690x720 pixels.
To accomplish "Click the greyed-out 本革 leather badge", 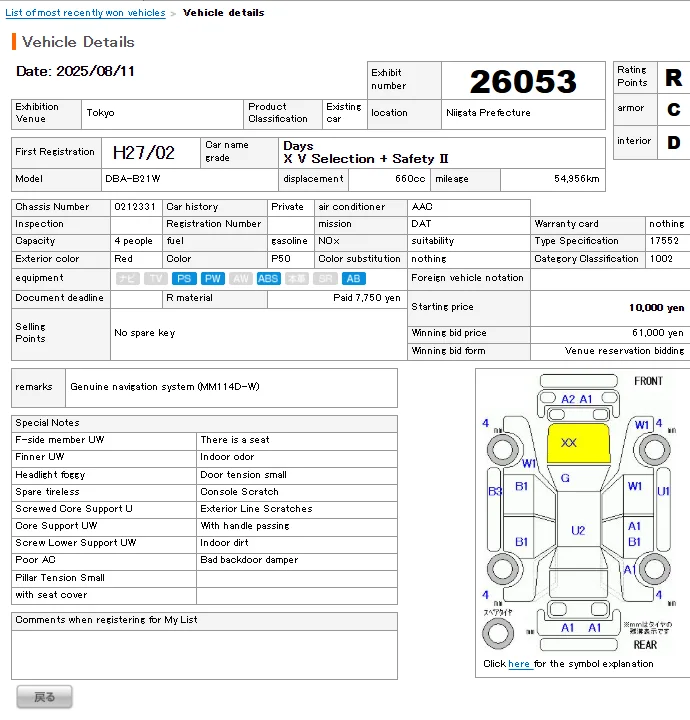I will click(297, 279).
